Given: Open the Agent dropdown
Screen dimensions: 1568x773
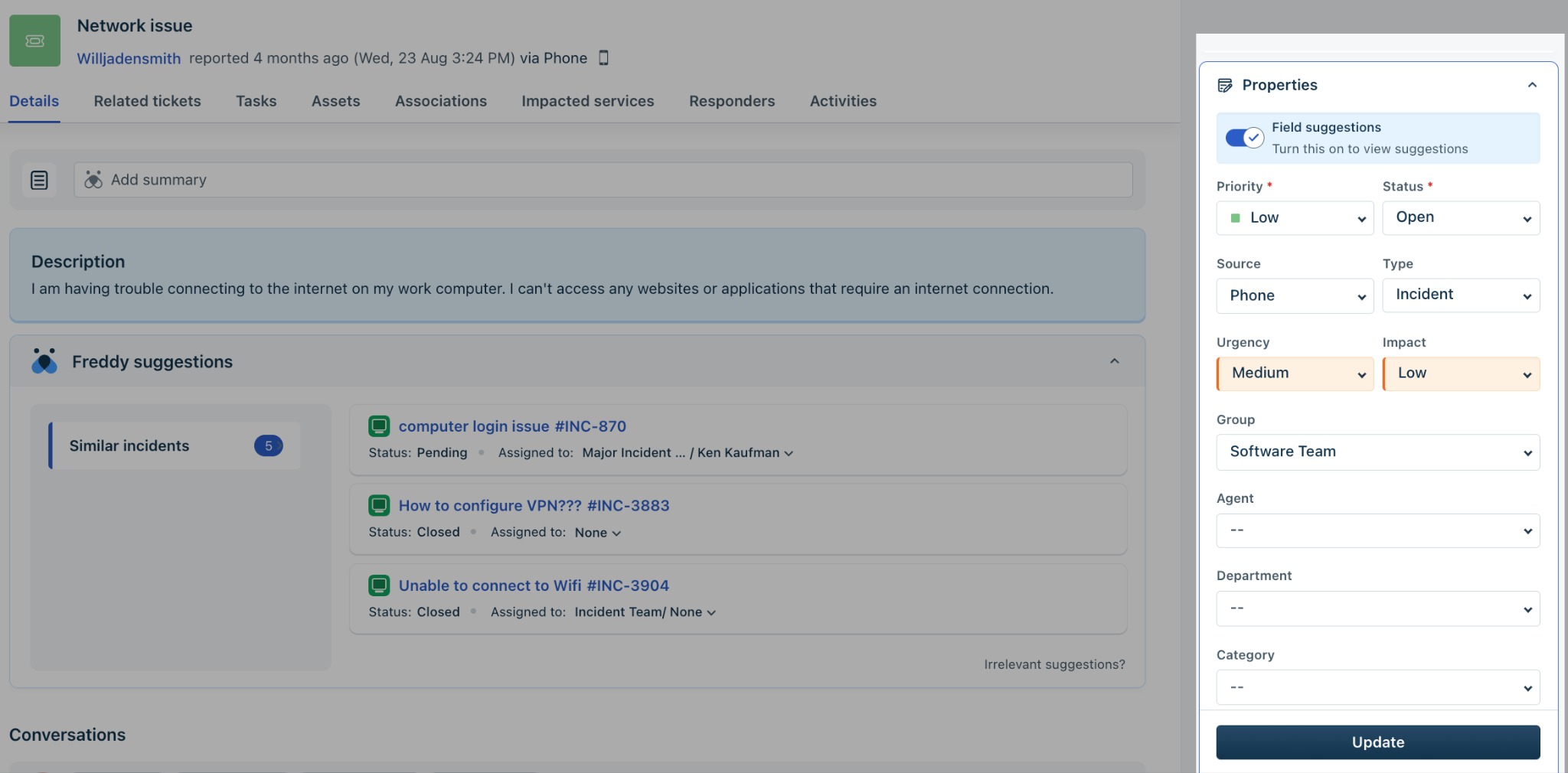Looking at the screenshot, I should tap(1378, 530).
